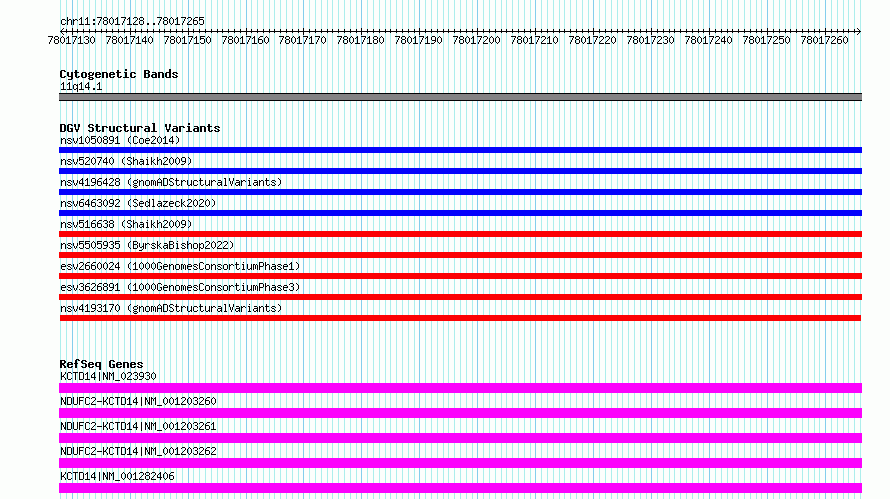Open NDUFC2-KCTD14|NM_001203261 label

(138, 426)
